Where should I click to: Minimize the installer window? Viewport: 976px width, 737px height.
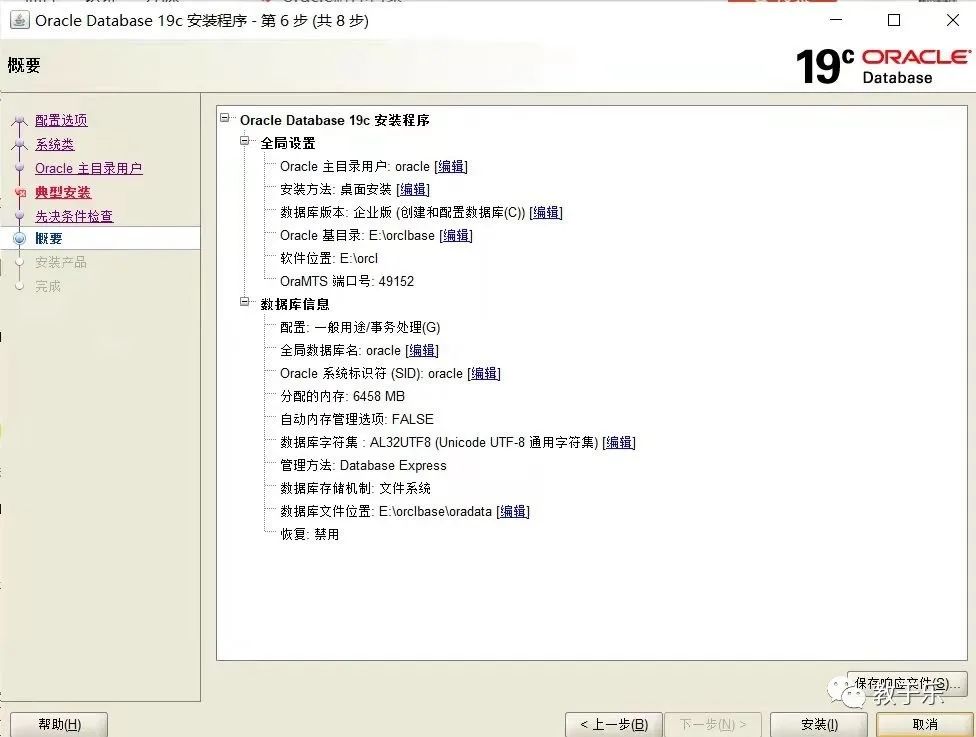(x=836, y=20)
